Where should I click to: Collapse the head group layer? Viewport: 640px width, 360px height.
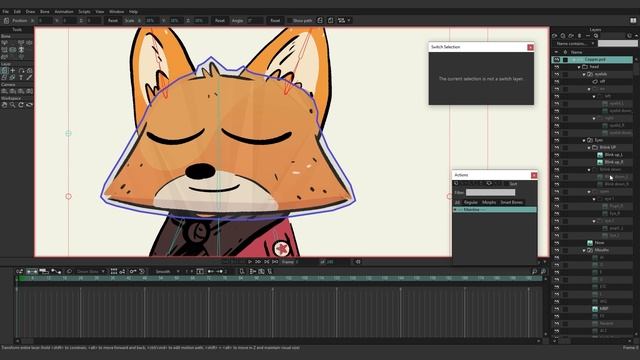click(x=579, y=67)
